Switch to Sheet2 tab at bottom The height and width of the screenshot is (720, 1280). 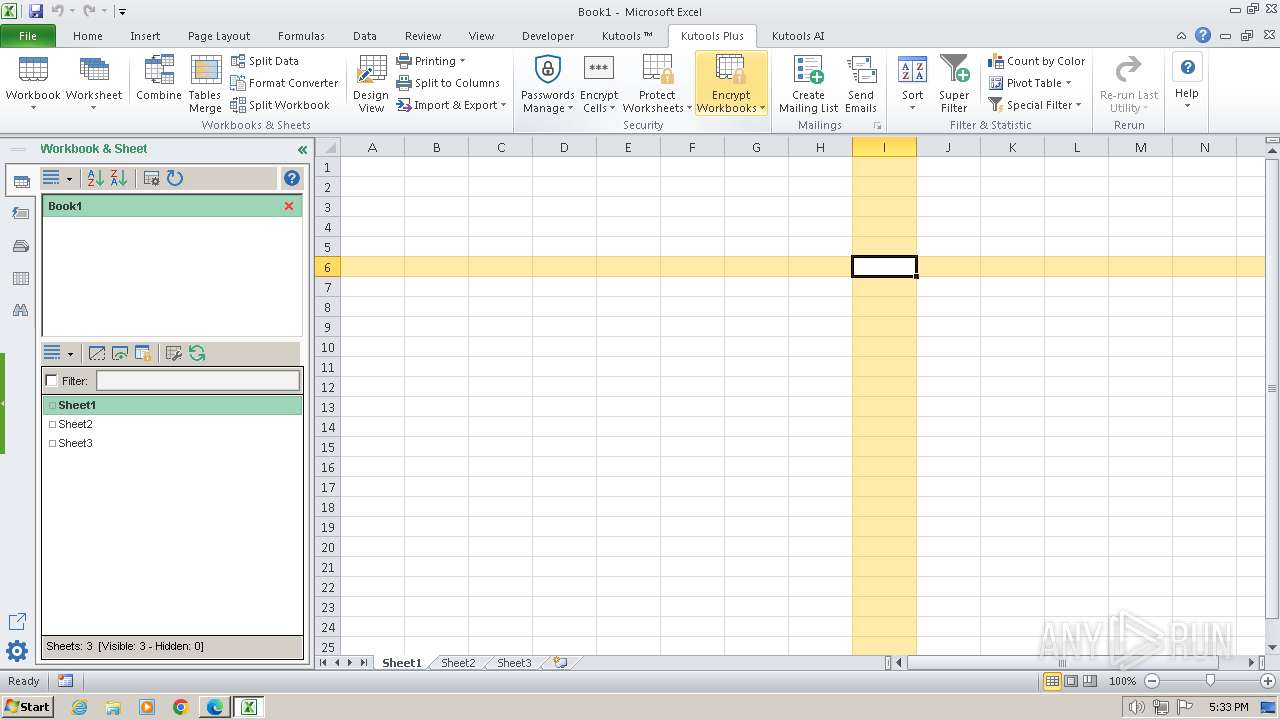pyautogui.click(x=458, y=663)
